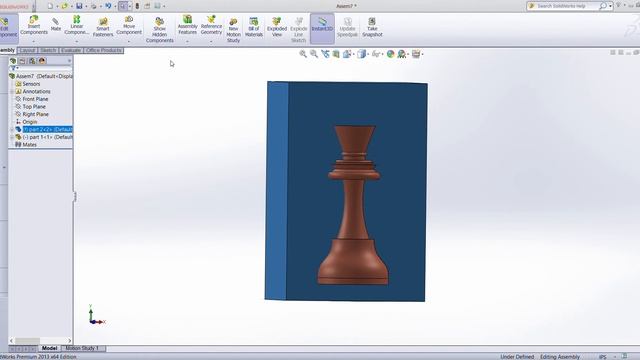Click the Section View icon

point(336,54)
